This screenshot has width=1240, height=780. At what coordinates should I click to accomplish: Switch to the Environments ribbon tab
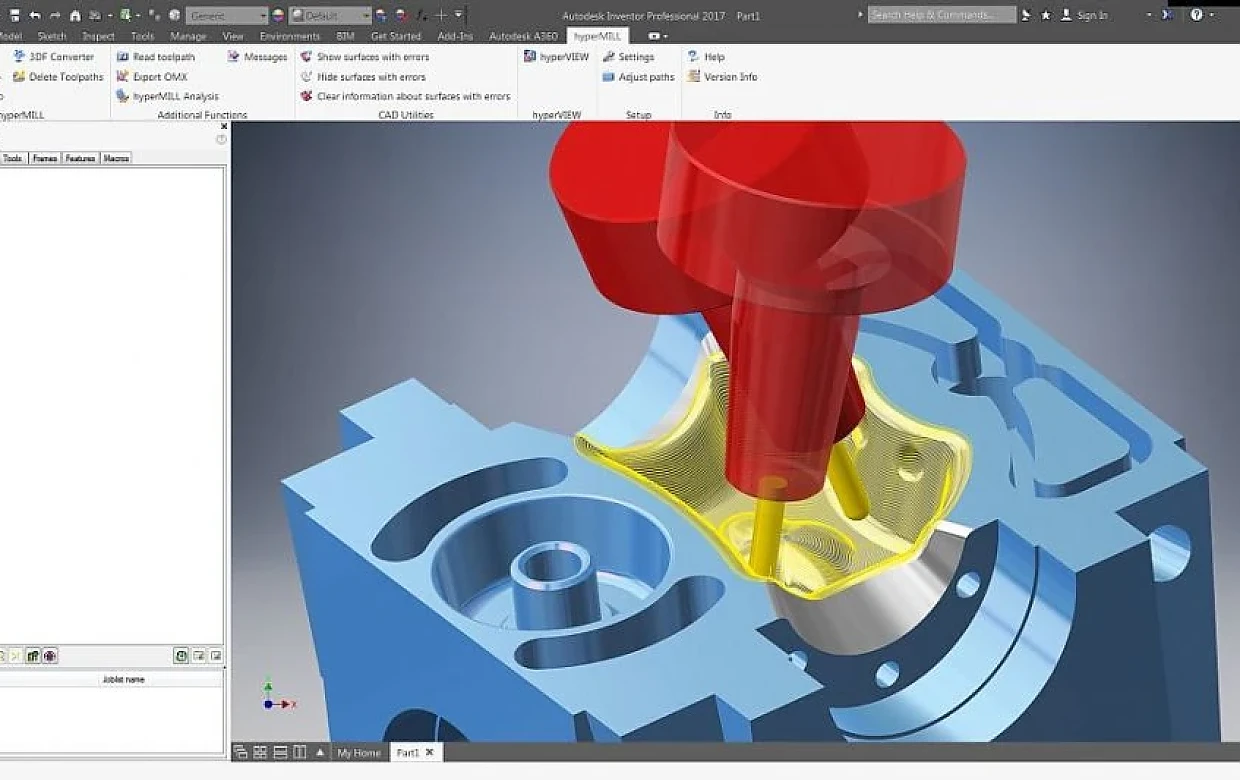pos(290,36)
